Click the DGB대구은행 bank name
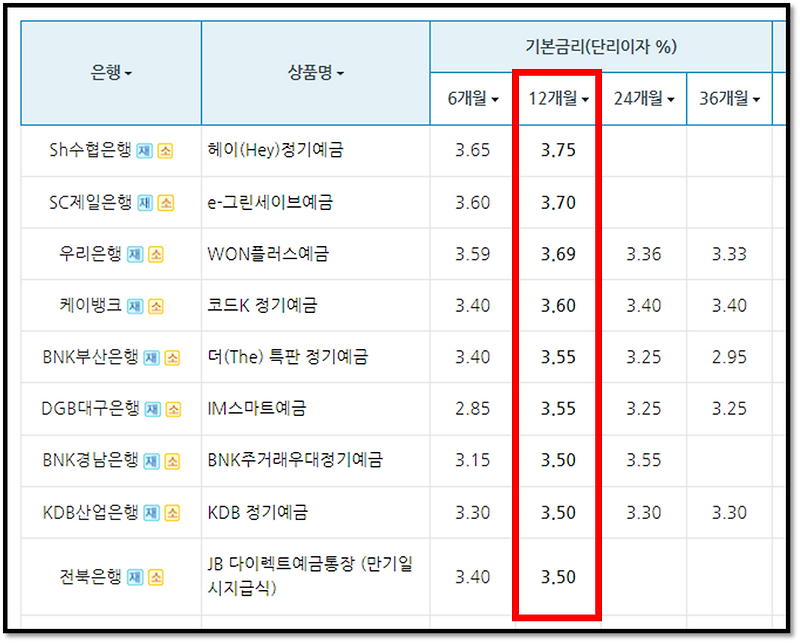This screenshot has width=800, height=643. pos(90,408)
